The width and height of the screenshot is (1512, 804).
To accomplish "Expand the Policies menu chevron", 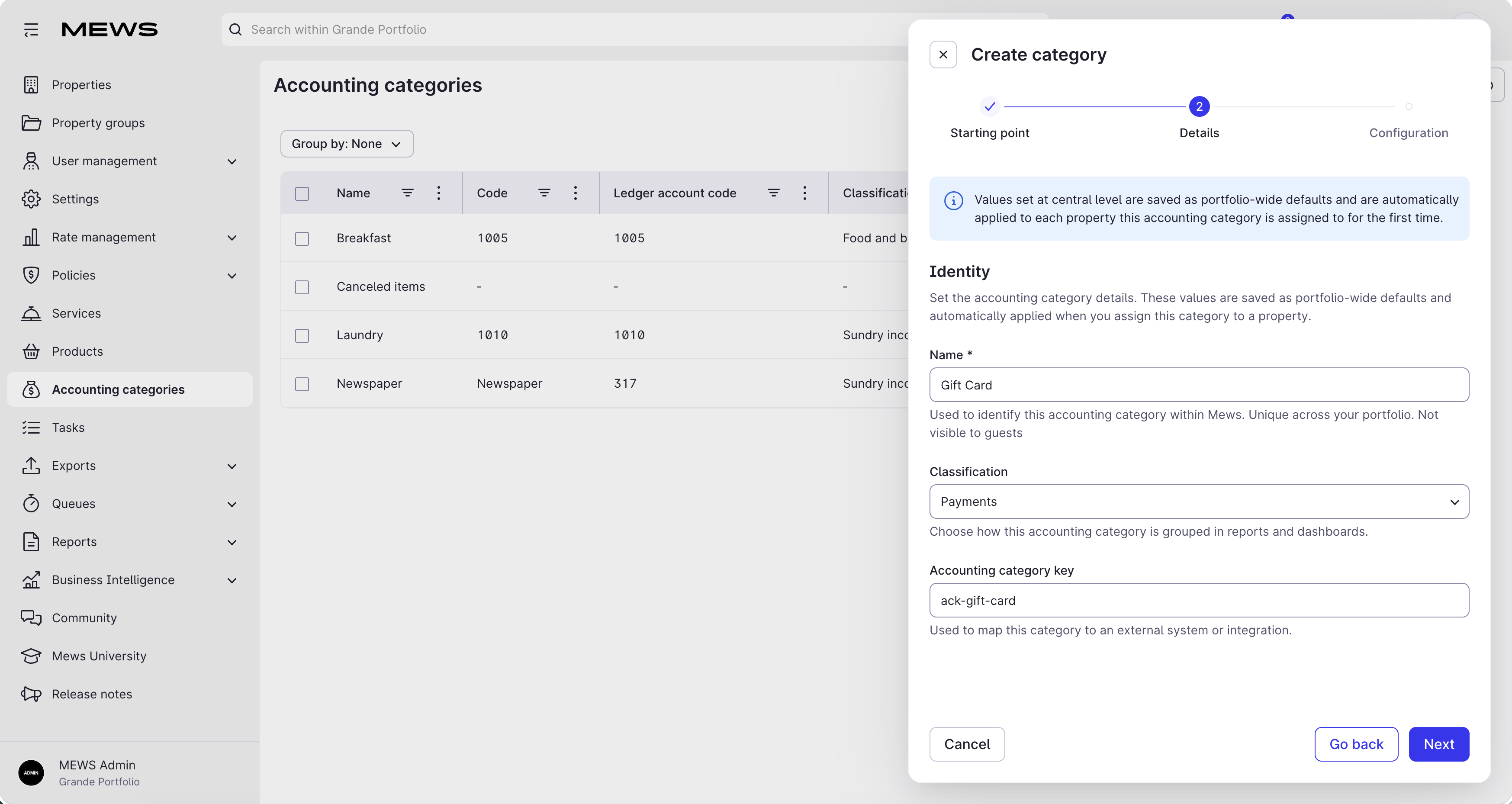I will coord(232,276).
